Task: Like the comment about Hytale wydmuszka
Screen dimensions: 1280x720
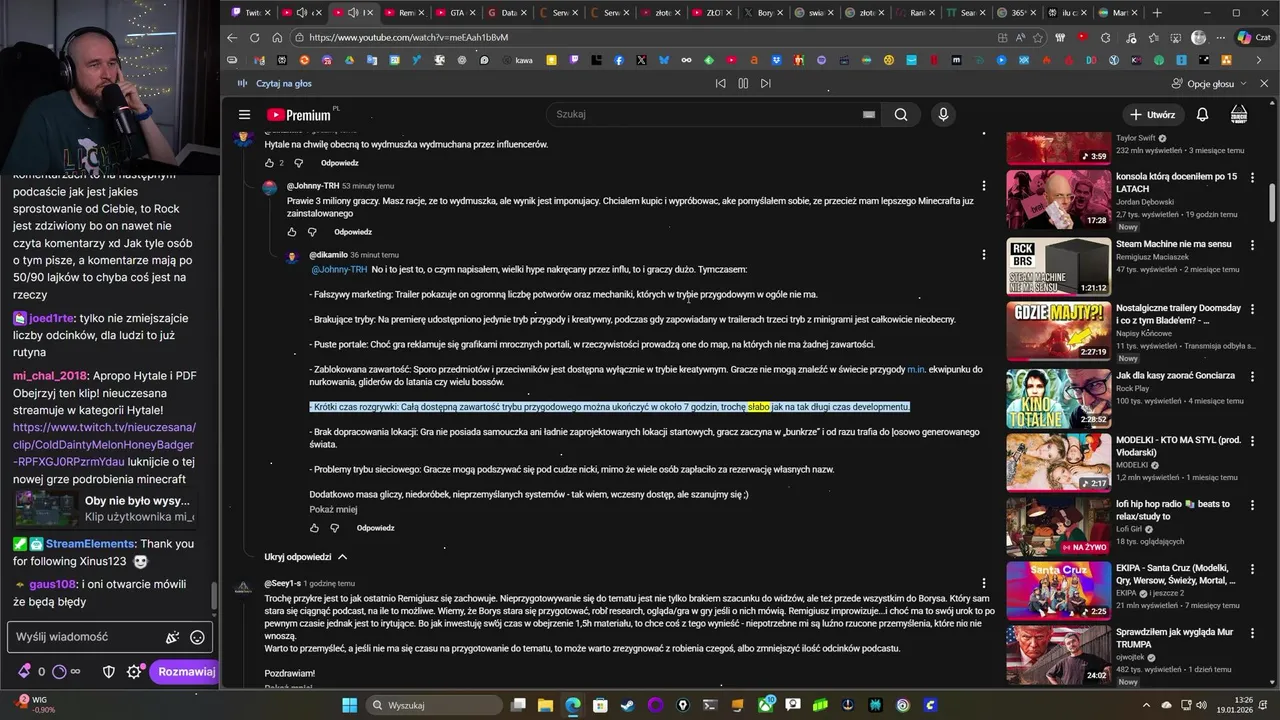Action: tap(270, 163)
